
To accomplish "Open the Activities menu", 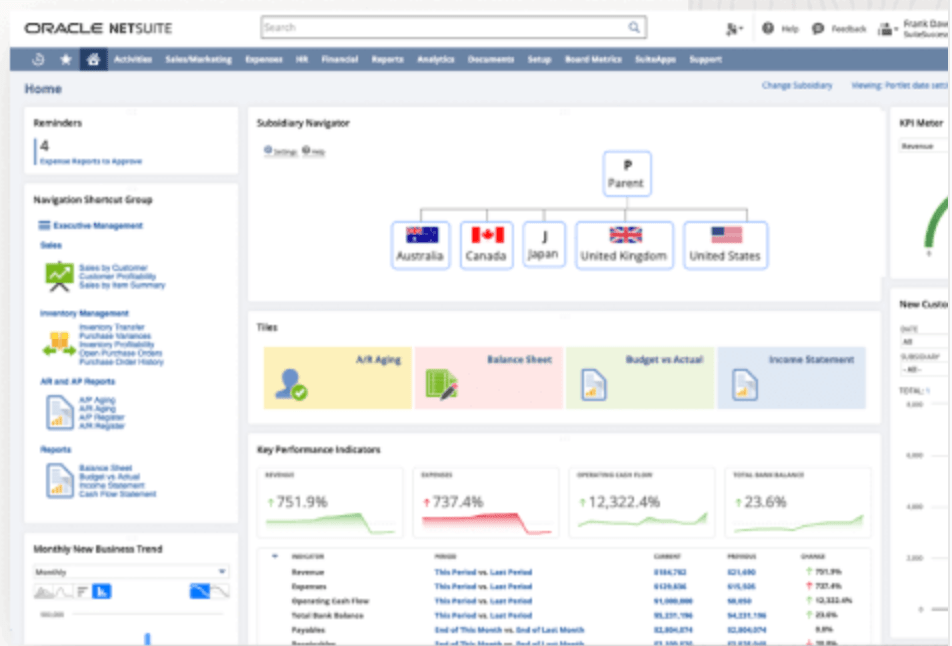I will point(133,60).
